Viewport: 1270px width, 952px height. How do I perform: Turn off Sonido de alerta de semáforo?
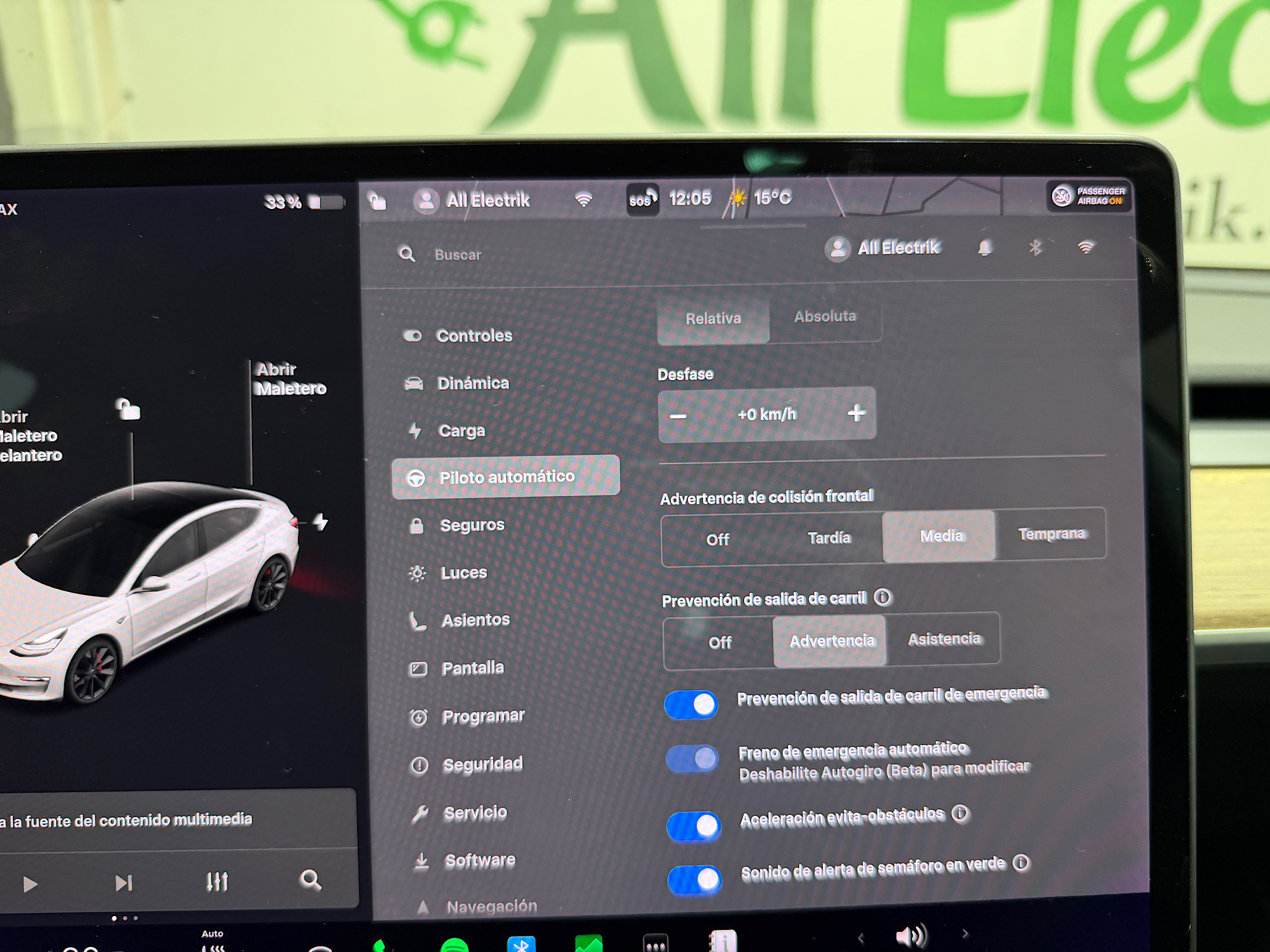coord(695,879)
